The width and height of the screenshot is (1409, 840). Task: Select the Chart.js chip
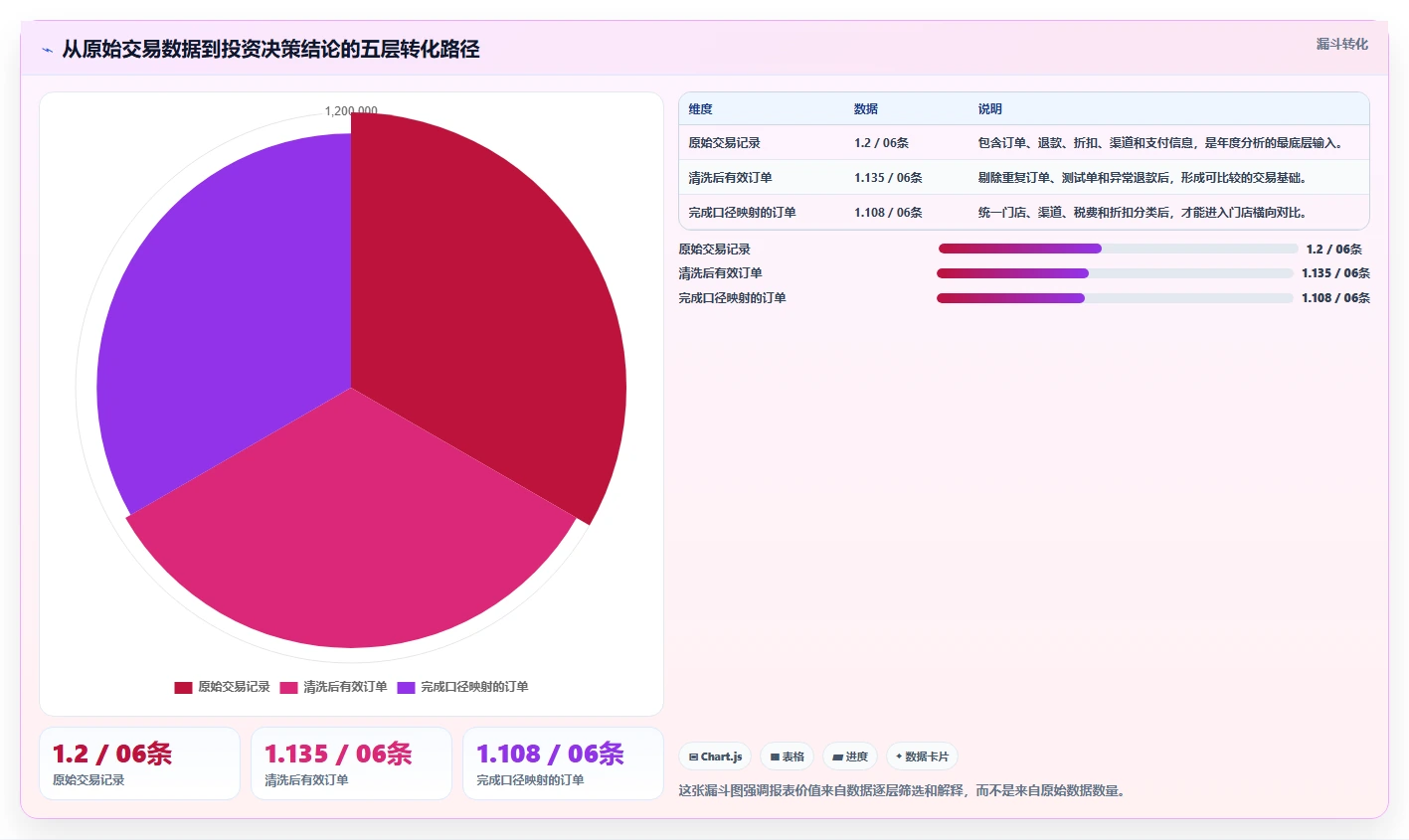point(715,756)
